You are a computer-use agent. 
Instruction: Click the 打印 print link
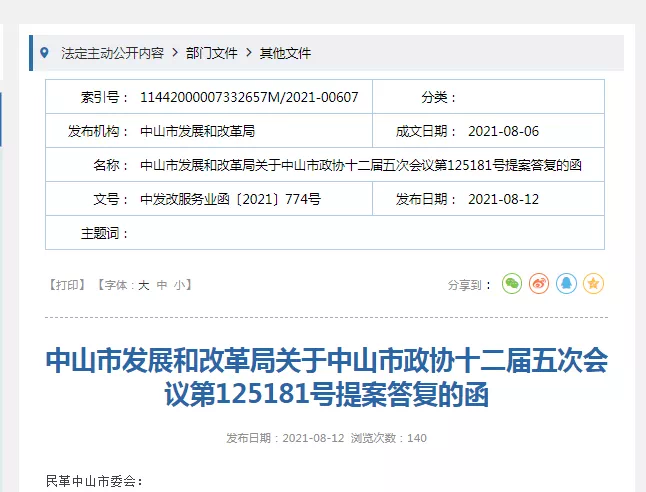coord(67,285)
